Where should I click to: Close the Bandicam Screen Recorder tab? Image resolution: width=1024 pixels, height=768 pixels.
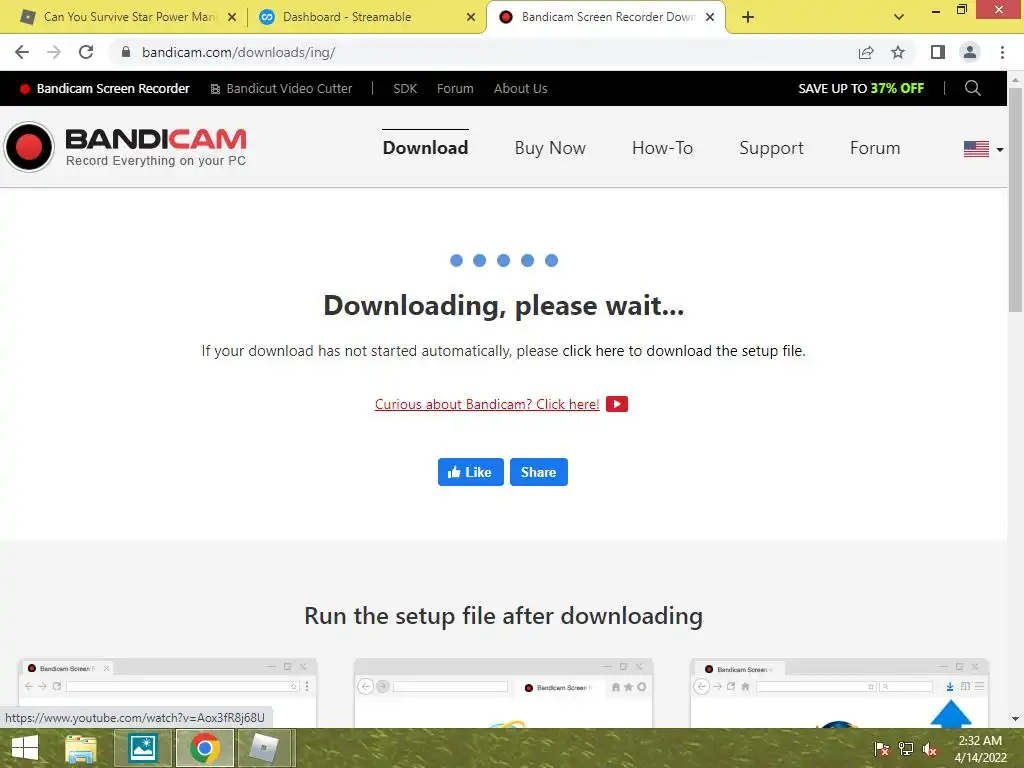(x=711, y=17)
